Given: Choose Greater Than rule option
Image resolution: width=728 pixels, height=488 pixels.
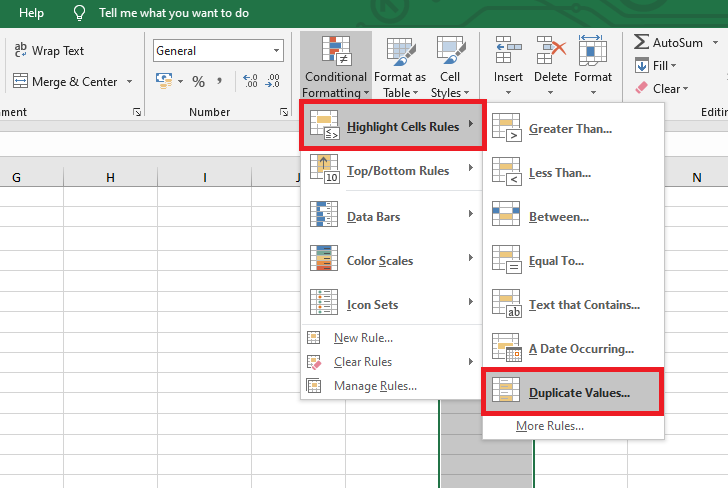Looking at the screenshot, I should pos(570,128).
